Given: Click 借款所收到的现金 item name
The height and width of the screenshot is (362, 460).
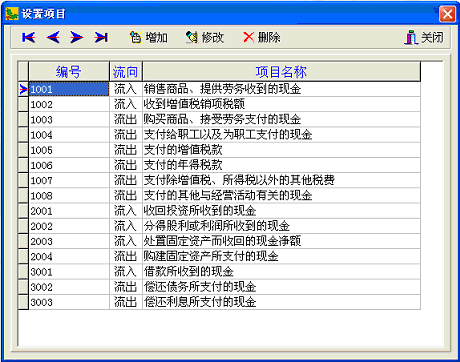Looking at the screenshot, I should [189, 272].
